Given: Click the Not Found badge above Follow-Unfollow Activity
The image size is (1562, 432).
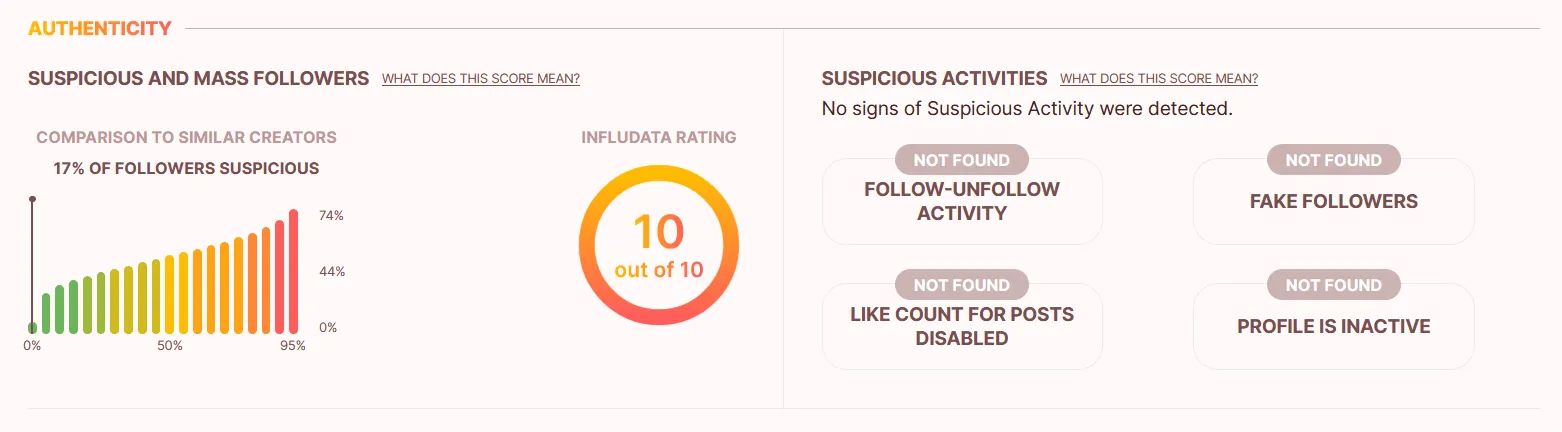Looking at the screenshot, I should (961, 160).
